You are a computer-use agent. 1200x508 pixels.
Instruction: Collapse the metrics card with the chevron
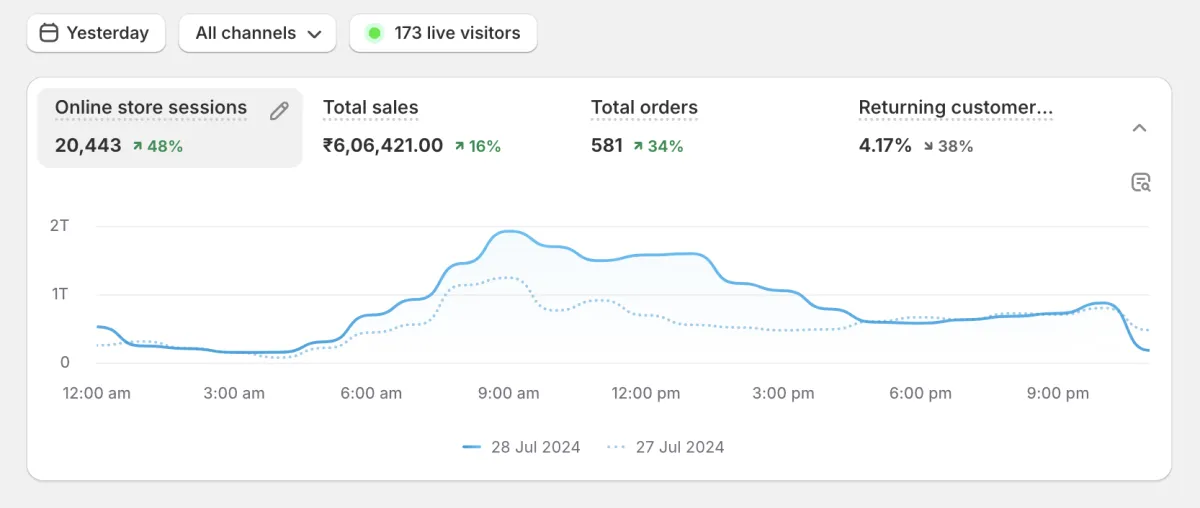pos(1139,128)
